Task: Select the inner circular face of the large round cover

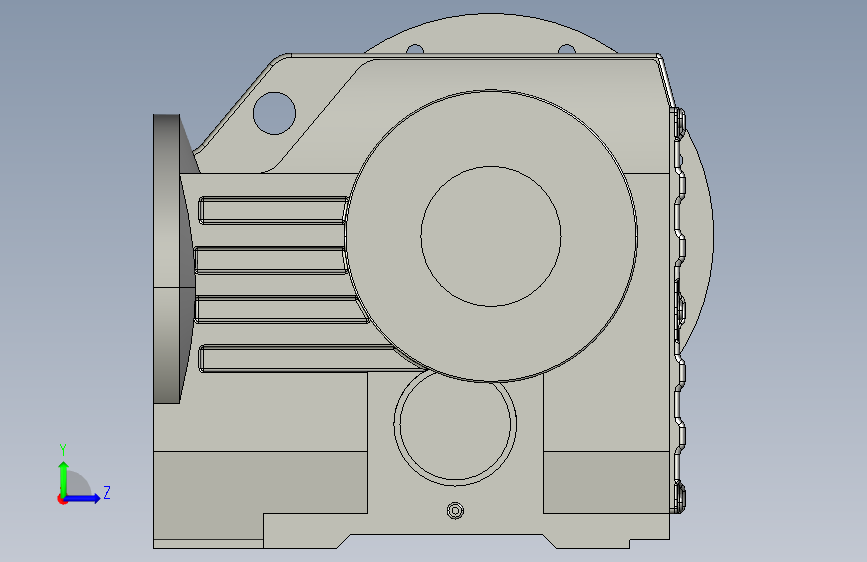Action: (x=491, y=236)
